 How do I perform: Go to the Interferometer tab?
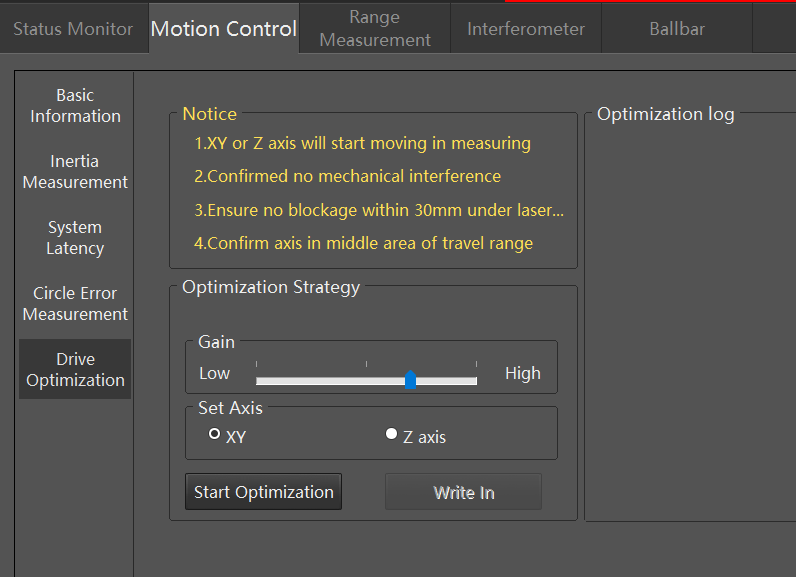click(x=525, y=28)
